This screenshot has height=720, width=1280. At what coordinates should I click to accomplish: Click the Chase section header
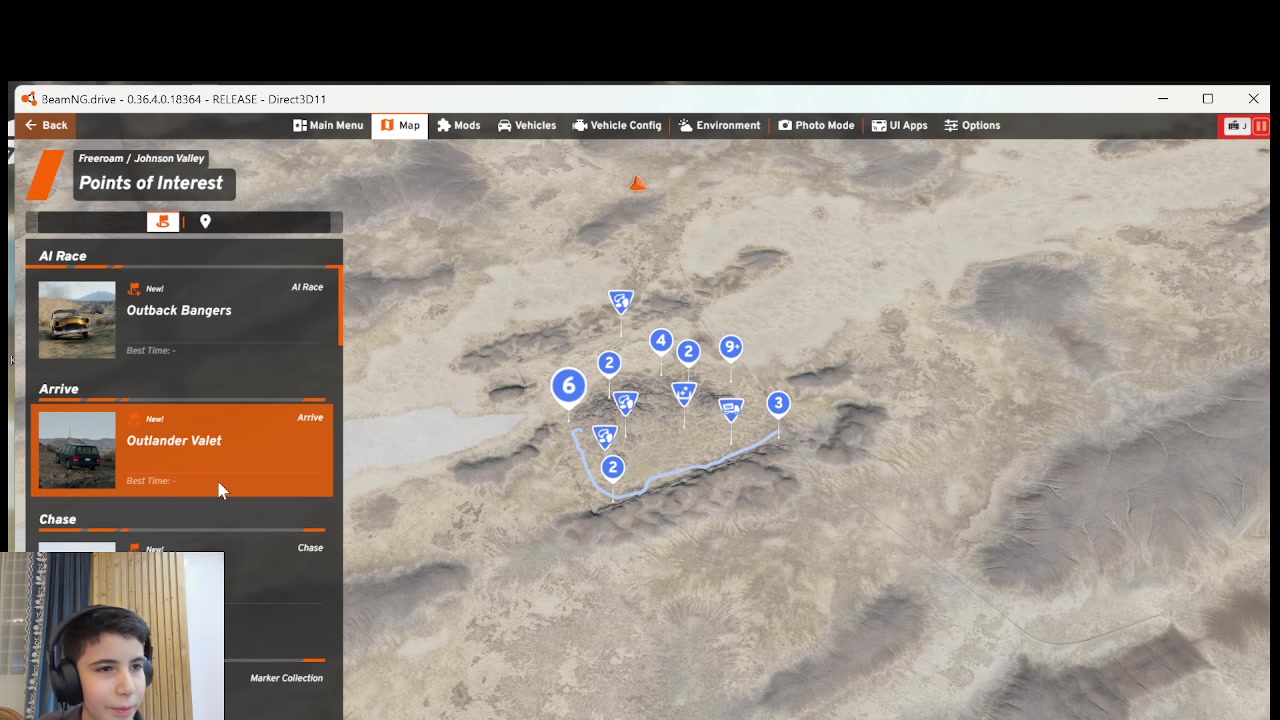click(x=58, y=519)
